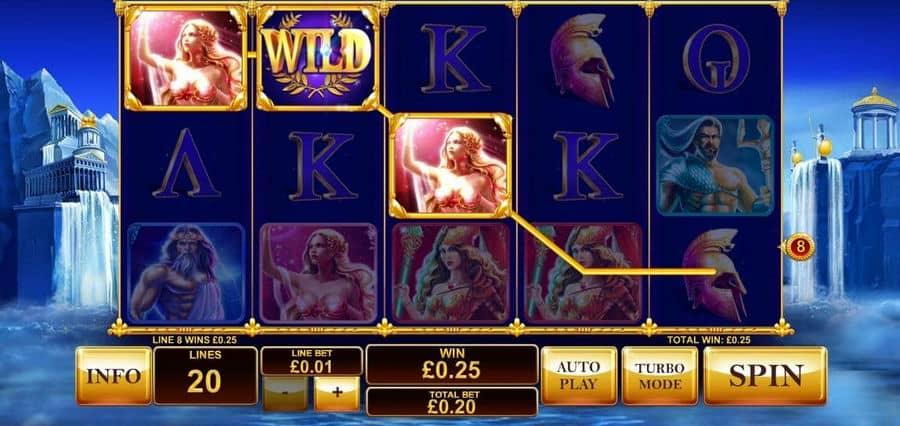Open the LINES 20 selector

[x=205, y=375]
